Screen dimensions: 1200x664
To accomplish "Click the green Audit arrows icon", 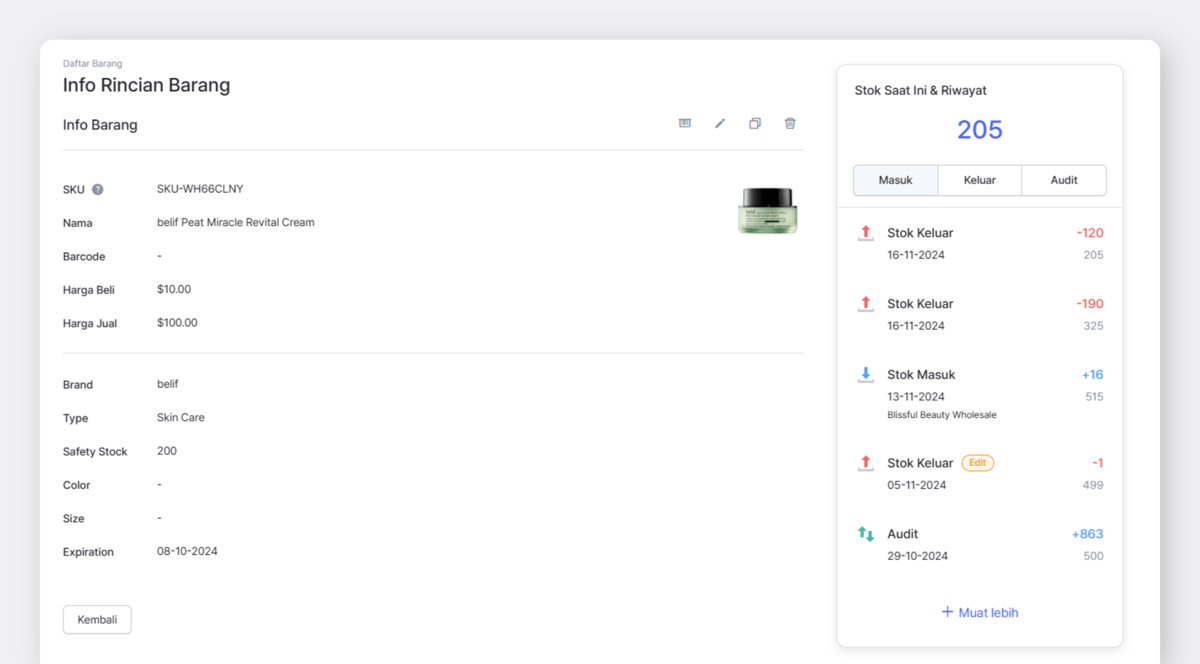I will click(x=866, y=534).
